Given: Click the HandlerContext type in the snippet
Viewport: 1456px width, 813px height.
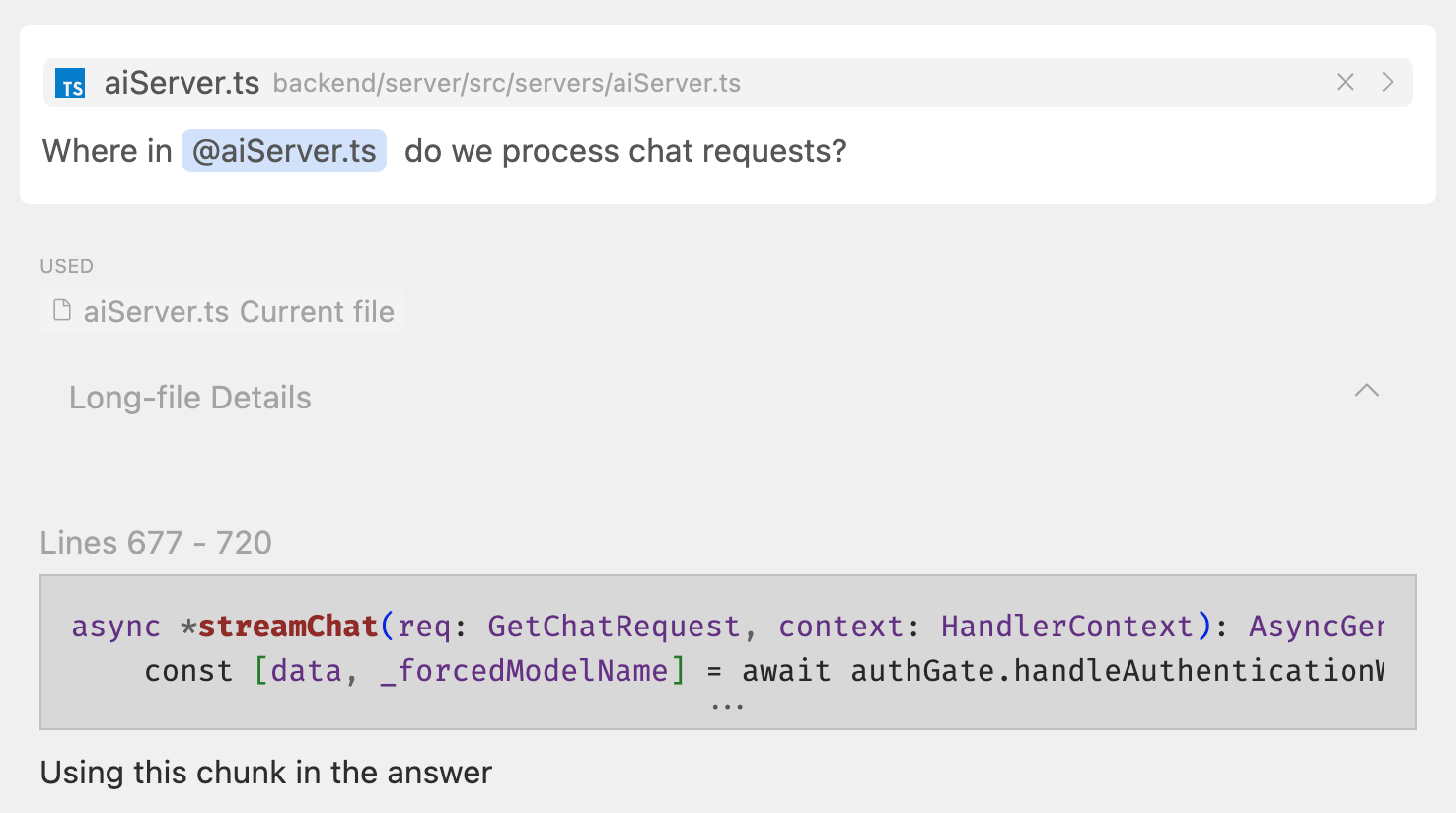Looking at the screenshot, I should click(1066, 627).
